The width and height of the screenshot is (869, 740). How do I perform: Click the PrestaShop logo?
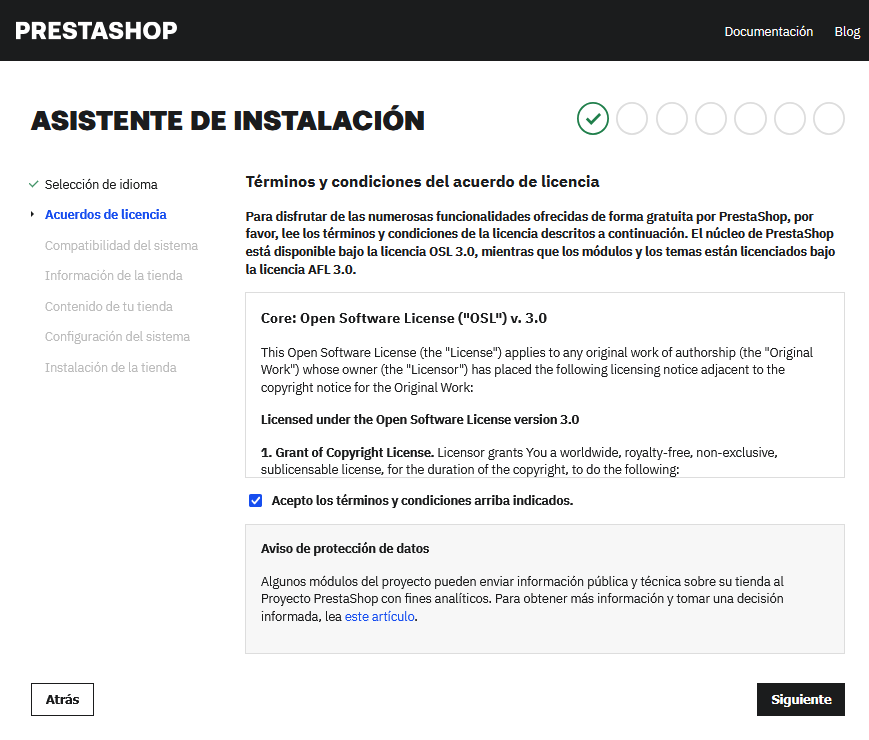(x=96, y=30)
